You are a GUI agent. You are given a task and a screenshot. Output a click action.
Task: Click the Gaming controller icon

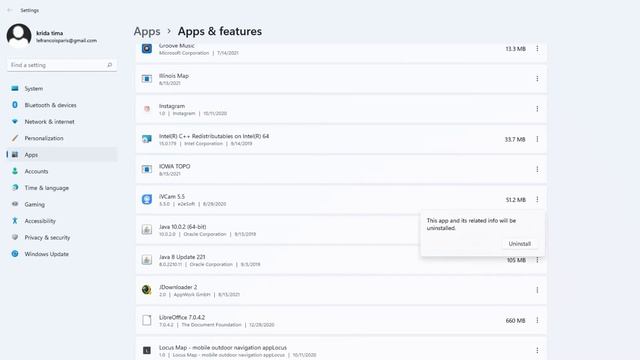15,204
